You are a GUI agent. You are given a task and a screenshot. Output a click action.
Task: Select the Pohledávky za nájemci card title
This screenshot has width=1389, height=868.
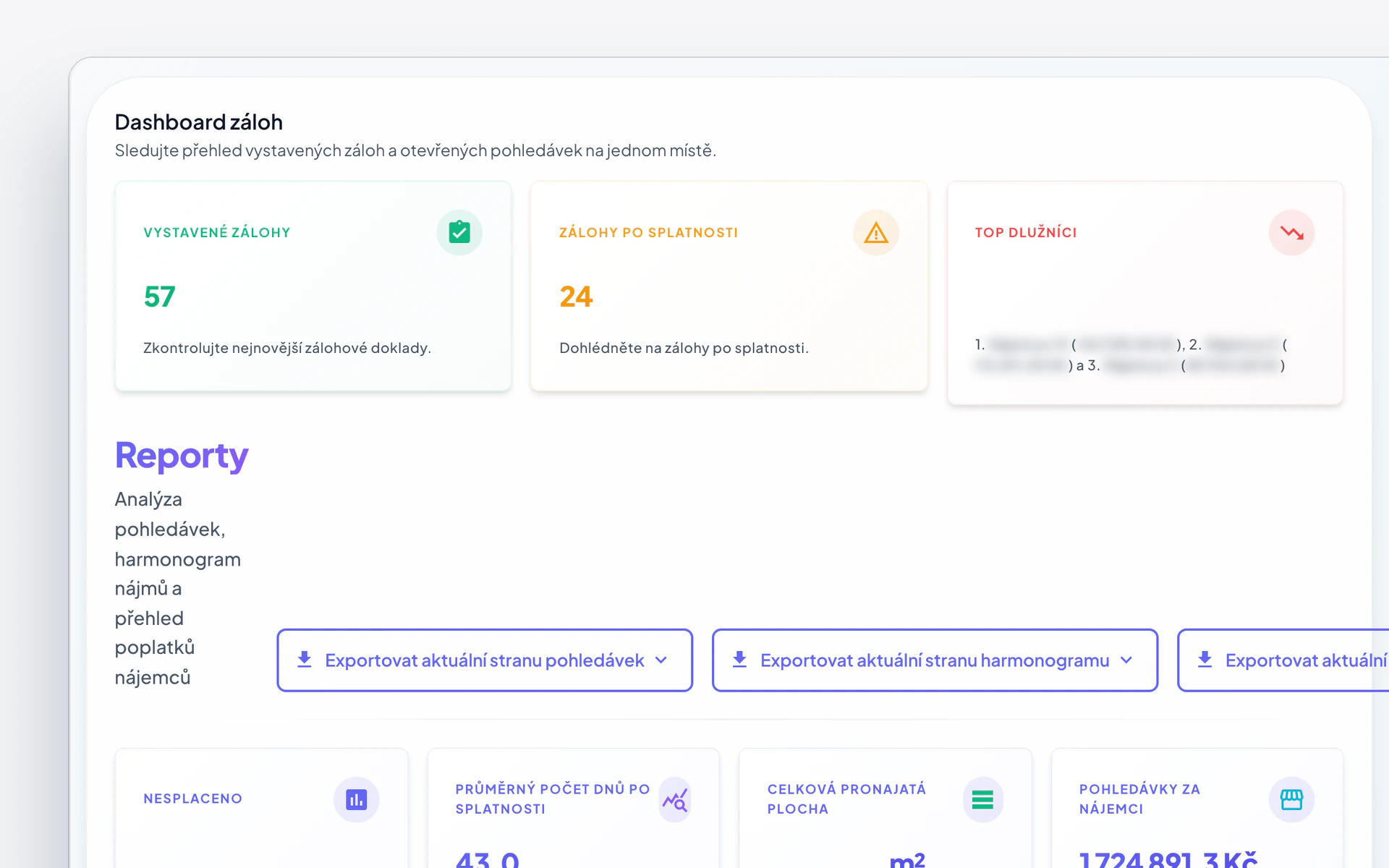point(1139,799)
